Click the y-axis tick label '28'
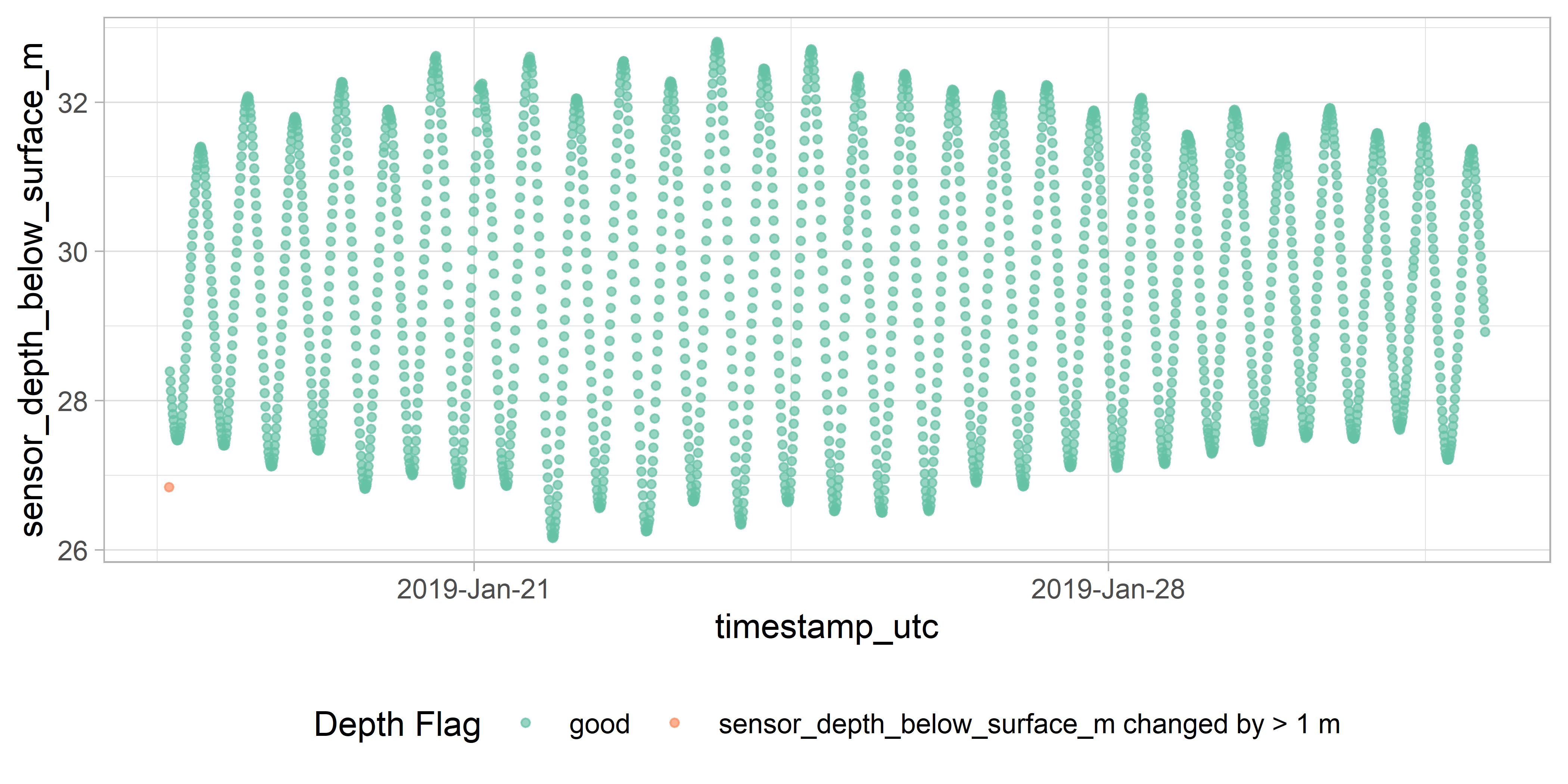This screenshot has height=784, width=1568. pyautogui.click(x=73, y=401)
